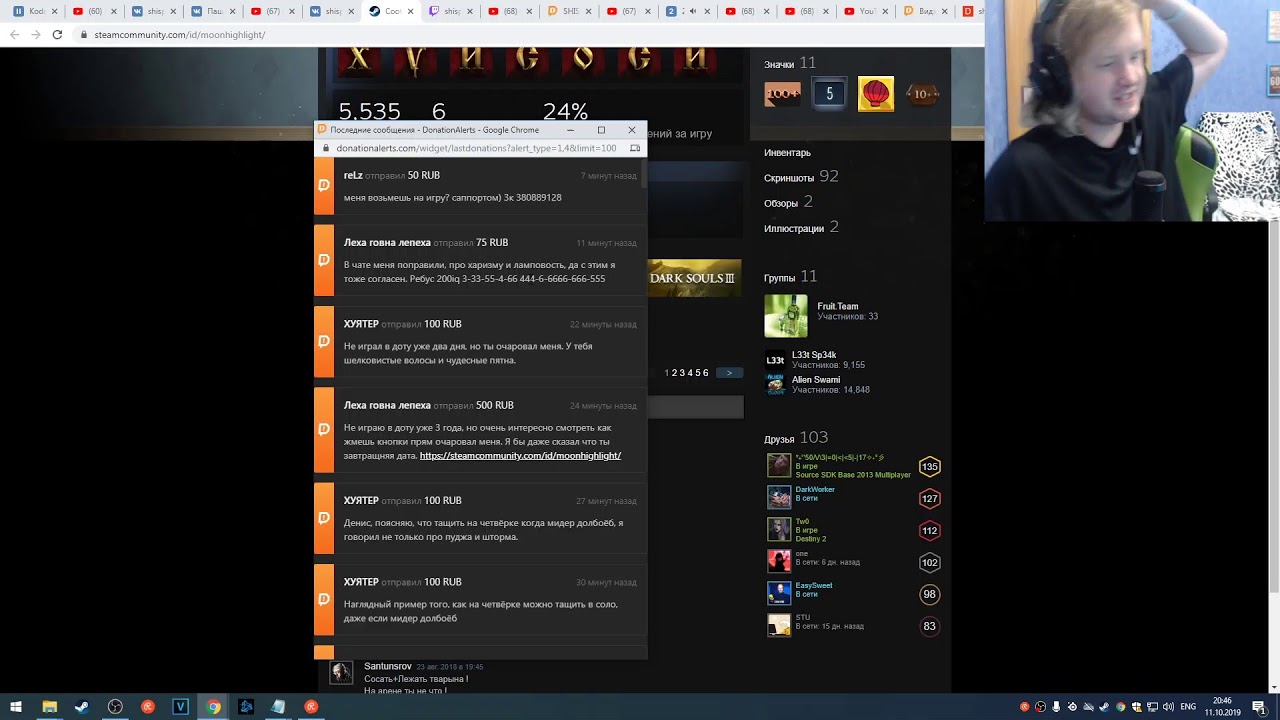Click the level 127 friend badge
This screenshot has width=1280, height=720.
929,499
